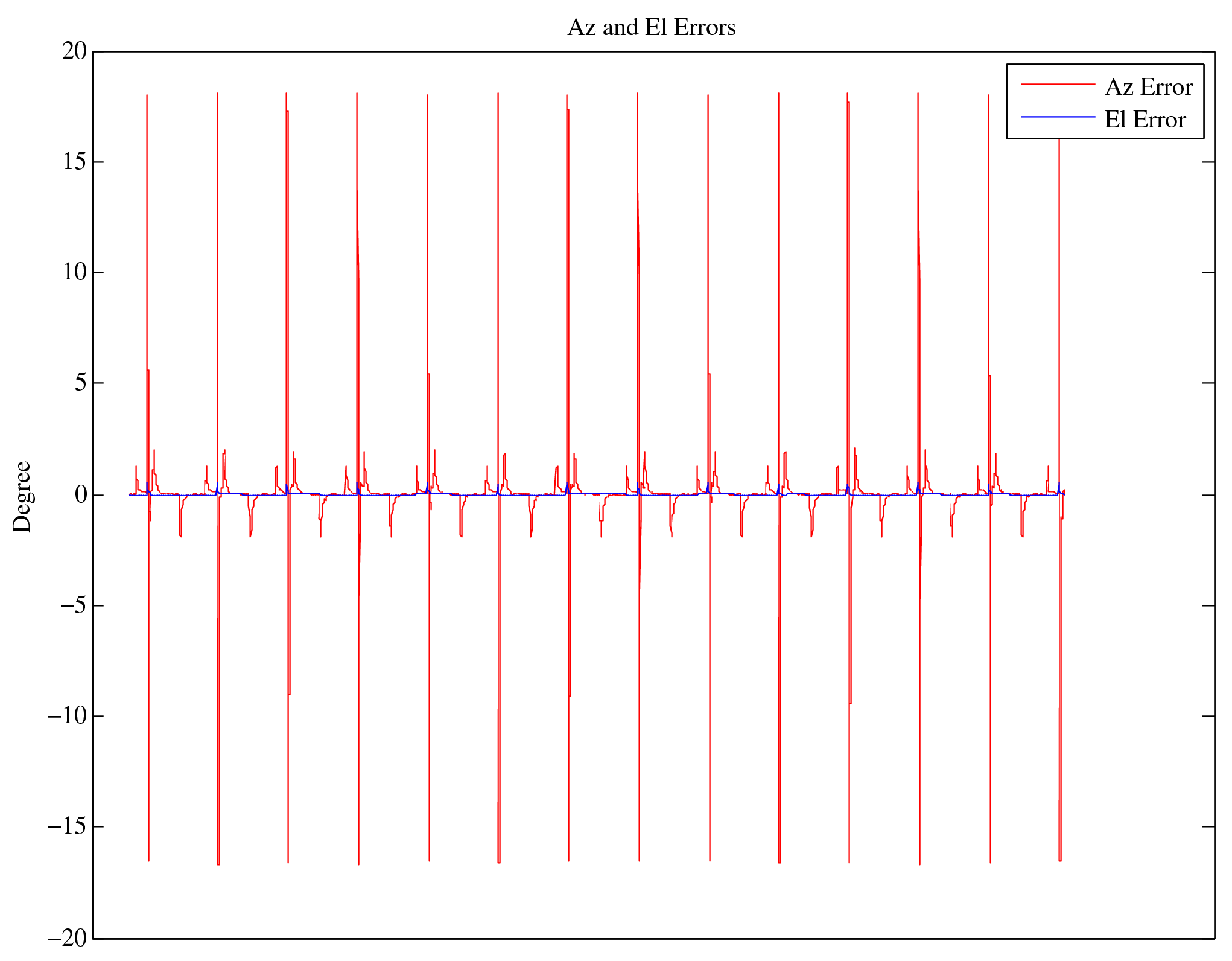Viewport: 1232px width, 961px height.
Task: Click the y-axis tick label −5
Action: 74,605
